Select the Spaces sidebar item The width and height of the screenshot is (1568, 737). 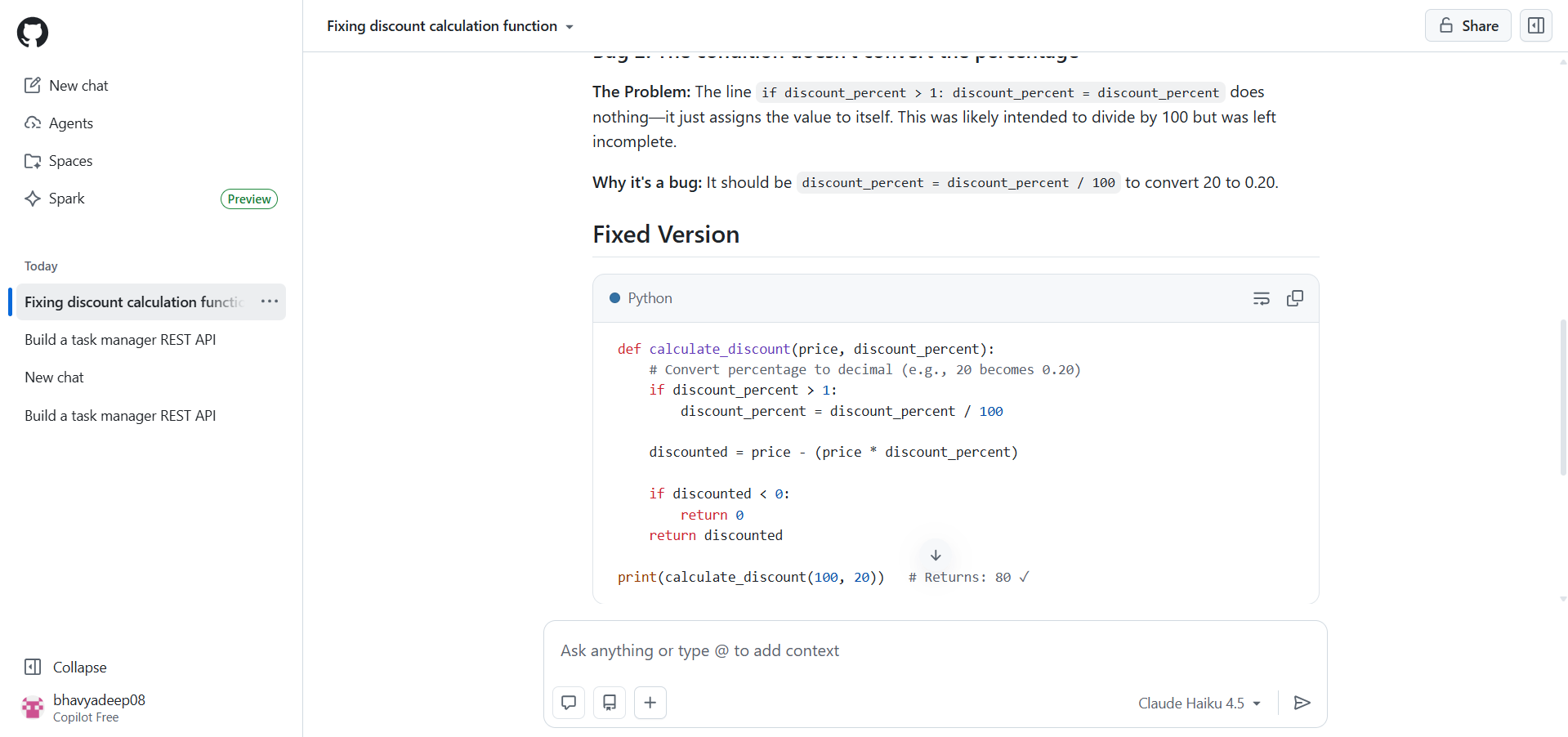click(70, 160)
